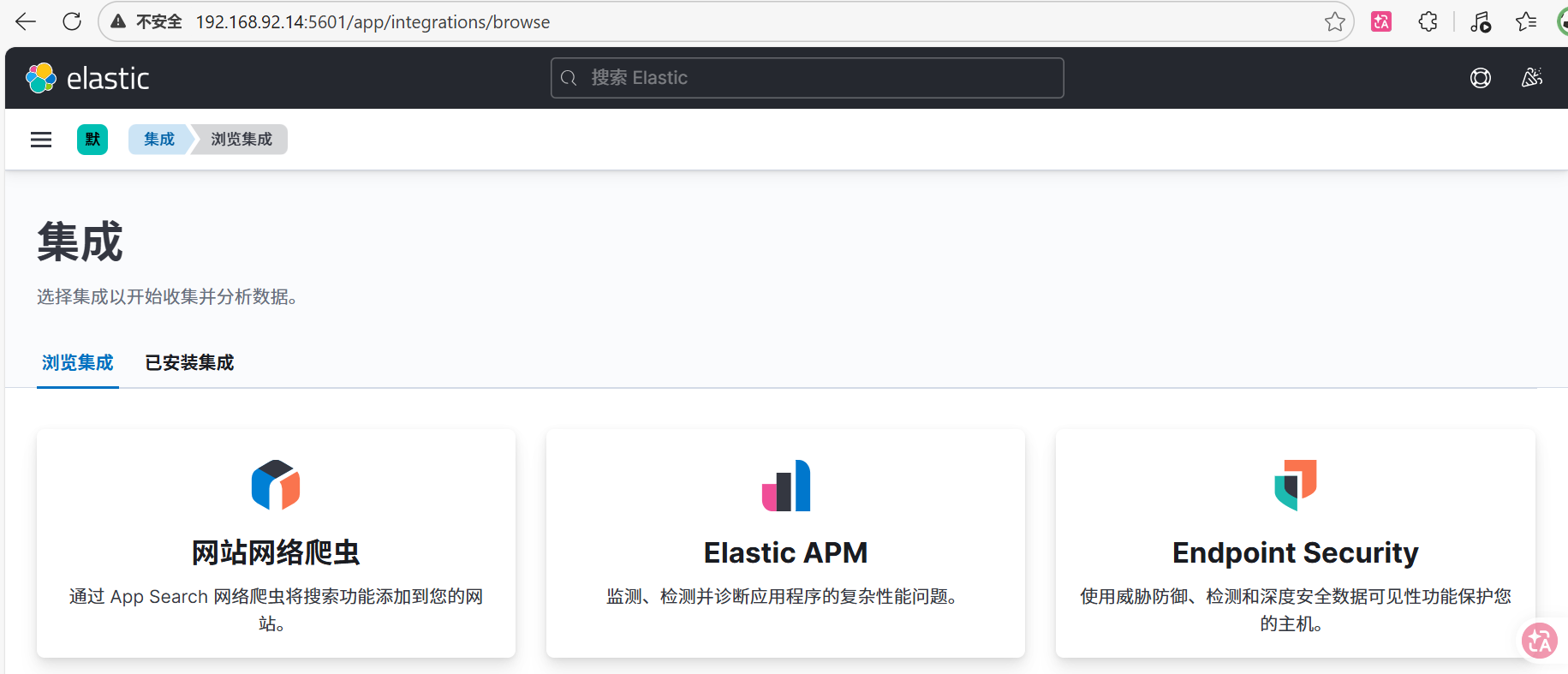Open the newsfeed celebration icon in header
Image resolution: width=1568 pixels, height=674 pixels.
1532,78
